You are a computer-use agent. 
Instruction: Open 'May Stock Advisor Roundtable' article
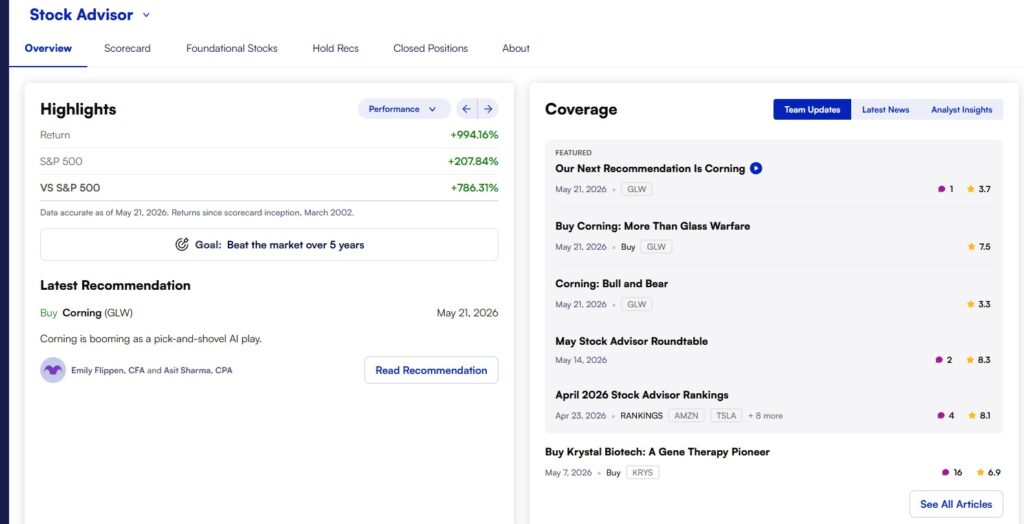point(632,341)
